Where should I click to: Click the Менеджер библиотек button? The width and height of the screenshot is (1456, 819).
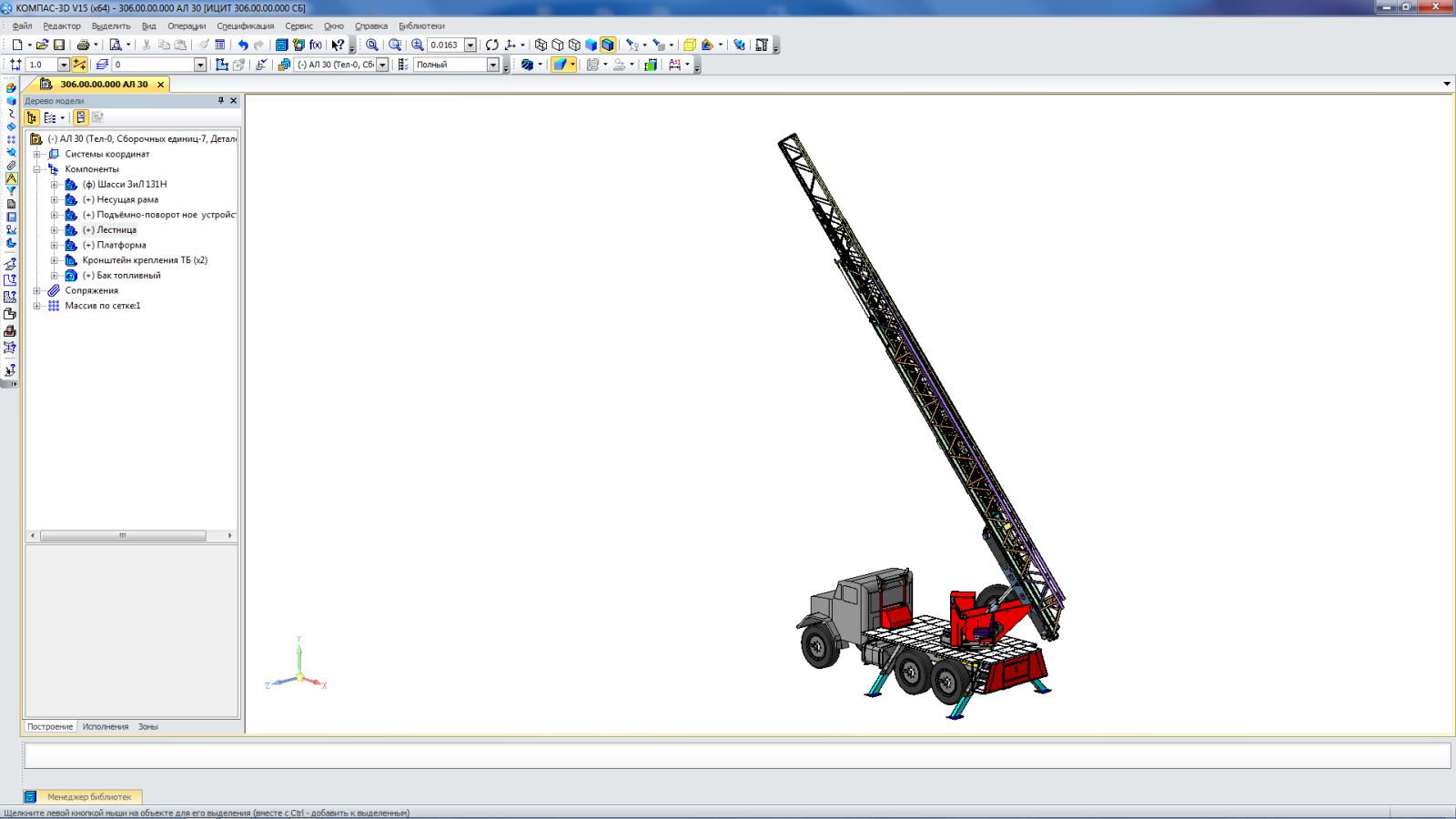tap(89, 797)
